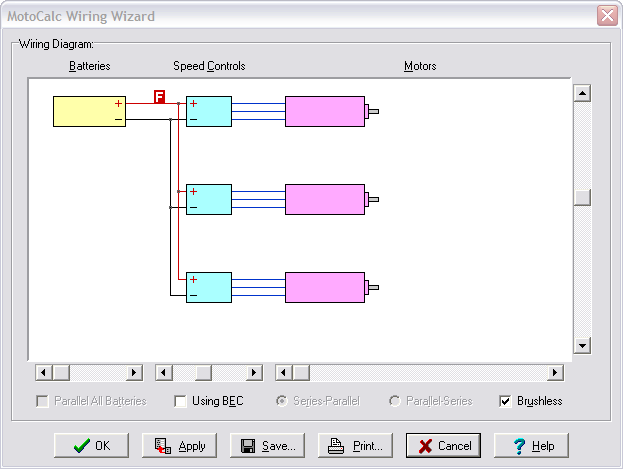Image resolution: width=623 pixels, height=469 pixels.
Task: Select the middle cyan speed control block
Action: [209, 200]
